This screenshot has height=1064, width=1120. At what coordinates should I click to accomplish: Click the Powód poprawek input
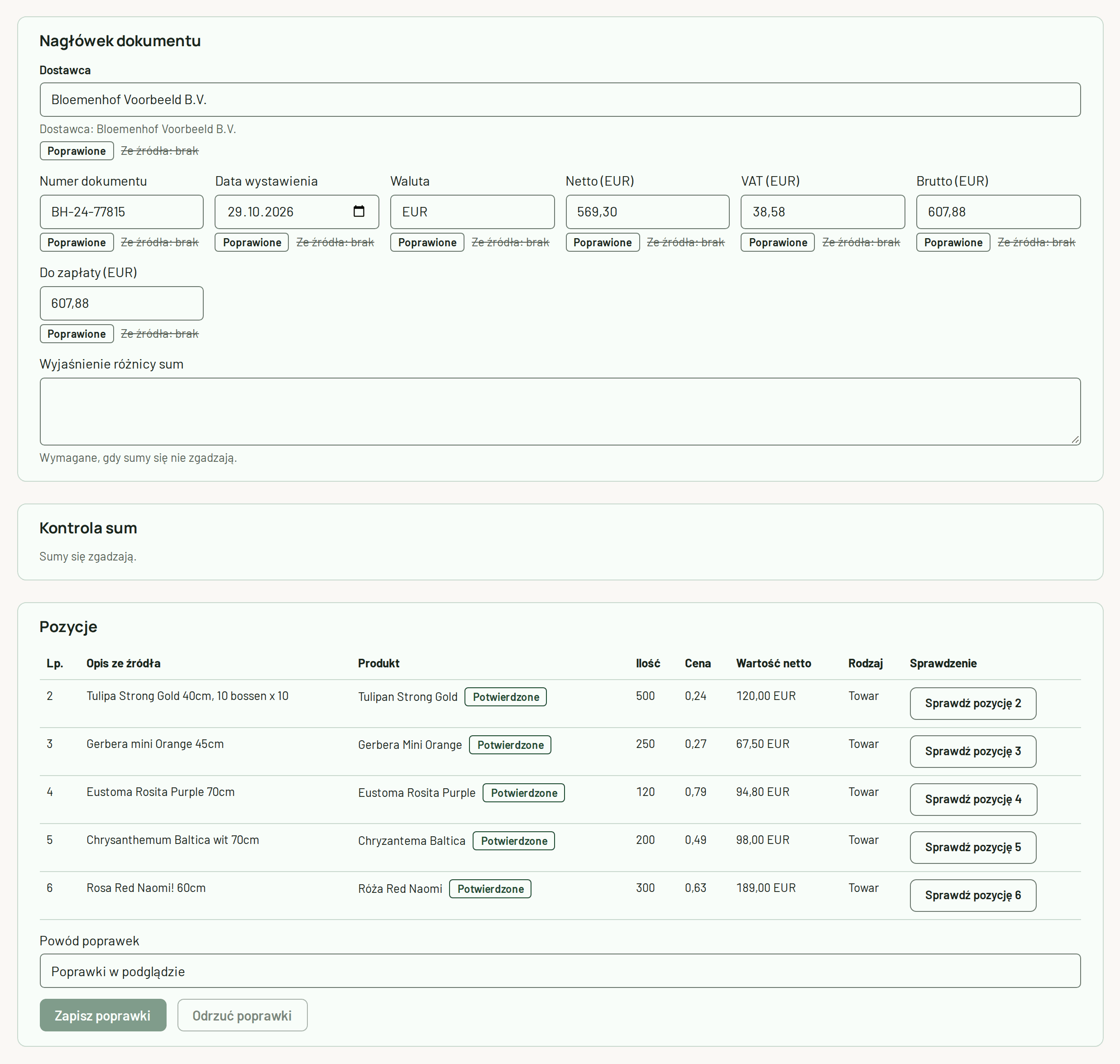[x=560, y=971]
